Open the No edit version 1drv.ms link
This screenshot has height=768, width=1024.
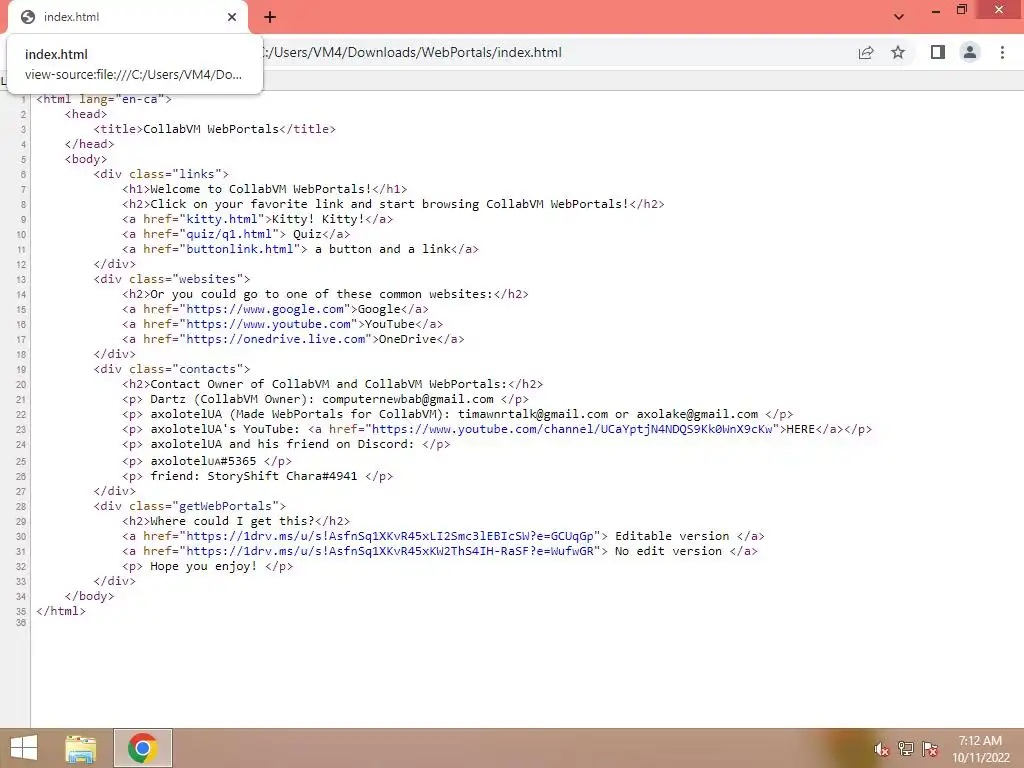coord(389,551)
